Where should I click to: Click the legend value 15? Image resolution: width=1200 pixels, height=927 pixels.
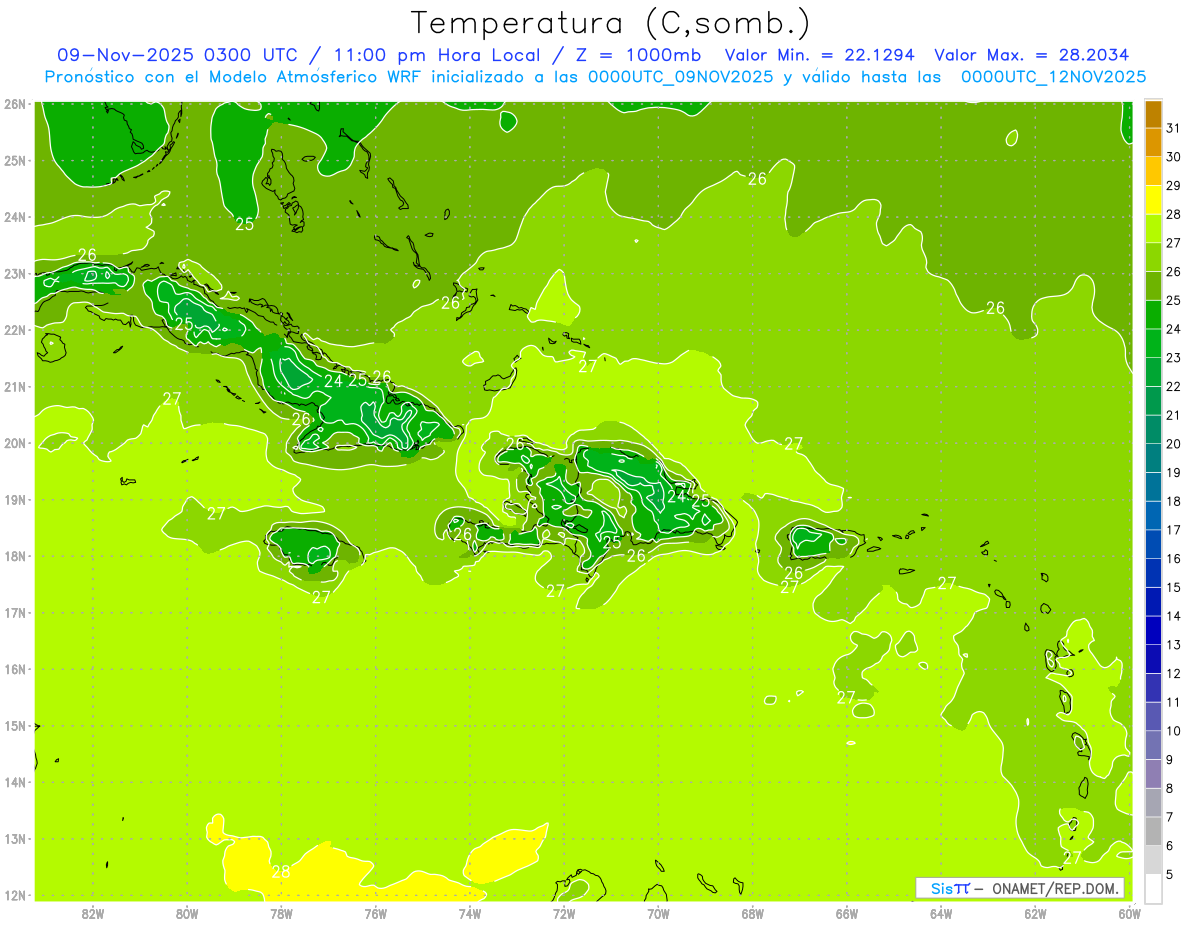(x=1174, y=588)
